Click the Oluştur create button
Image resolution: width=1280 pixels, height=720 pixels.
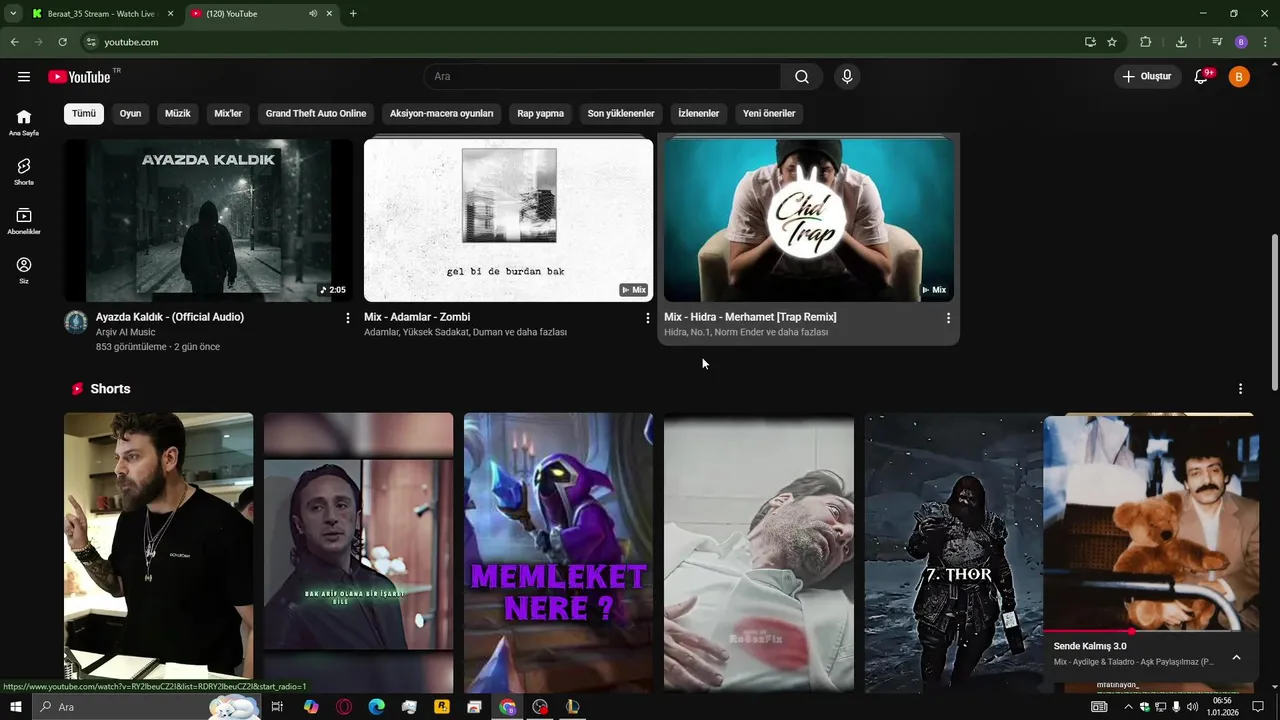pos(1148,77)
